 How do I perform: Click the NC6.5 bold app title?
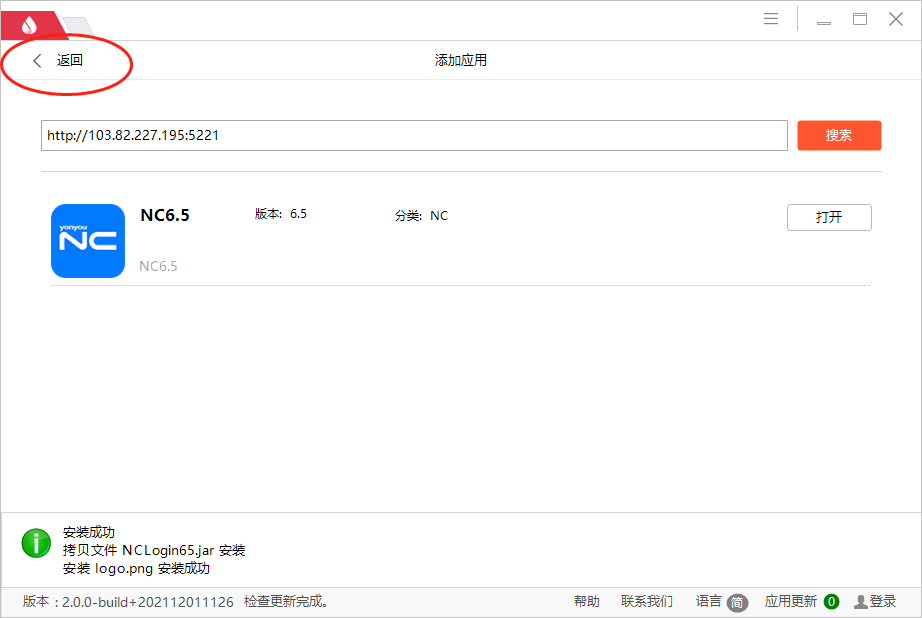coord(165,215)
